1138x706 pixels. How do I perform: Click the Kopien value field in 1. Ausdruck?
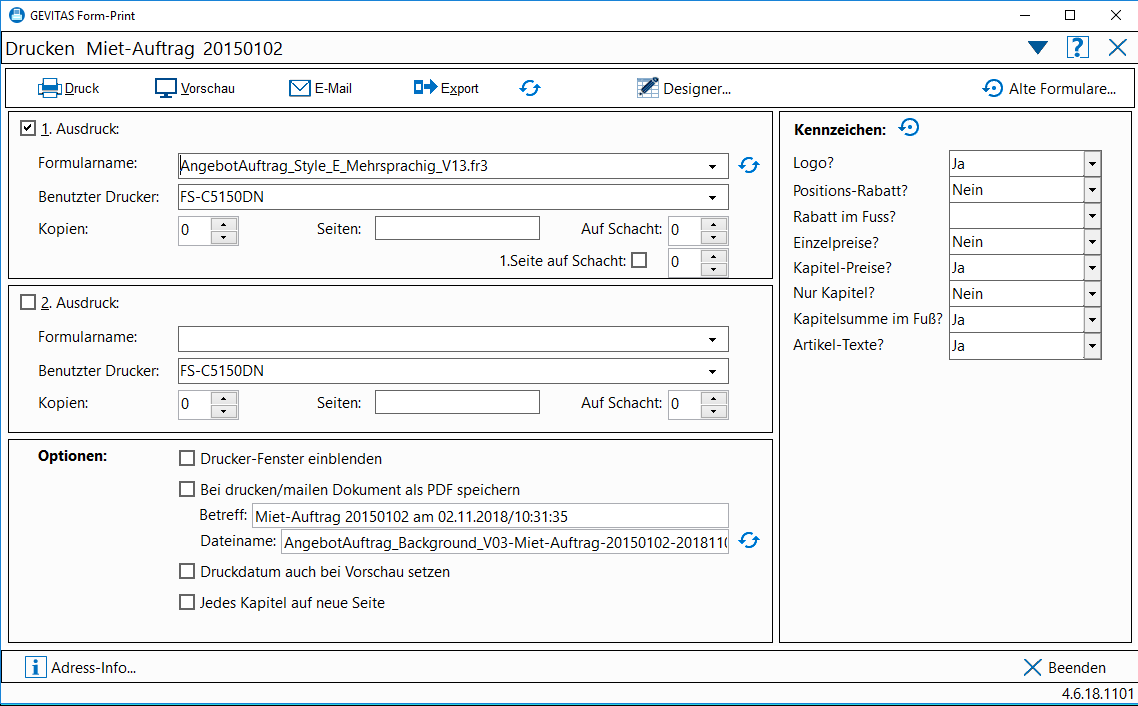pyautogui.click(x=195, y=231)
